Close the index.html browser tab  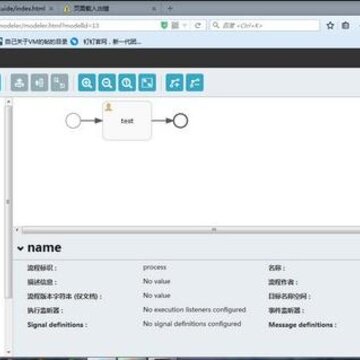coord(51,9)
